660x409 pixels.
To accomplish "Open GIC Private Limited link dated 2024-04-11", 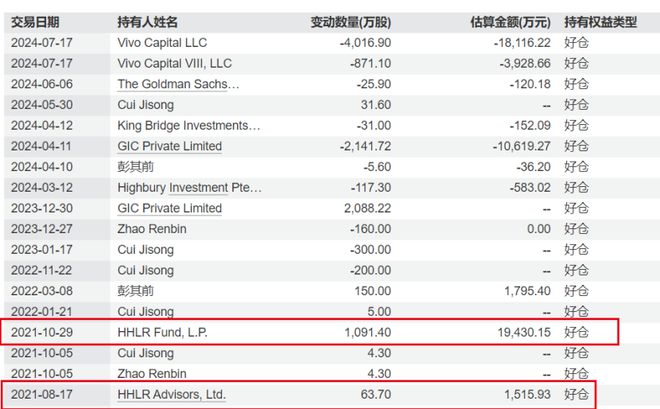I will (170, 146).
